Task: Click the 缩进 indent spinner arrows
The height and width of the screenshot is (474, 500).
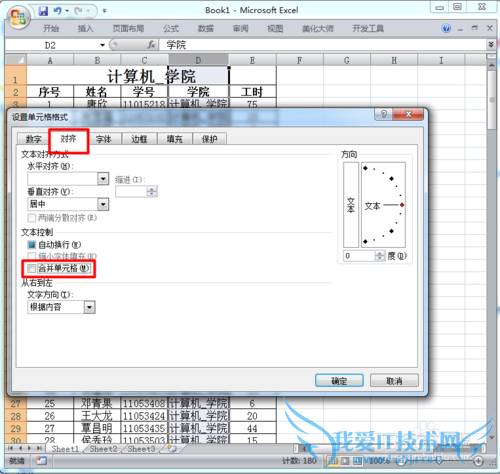Action: [x=152, y=191]
